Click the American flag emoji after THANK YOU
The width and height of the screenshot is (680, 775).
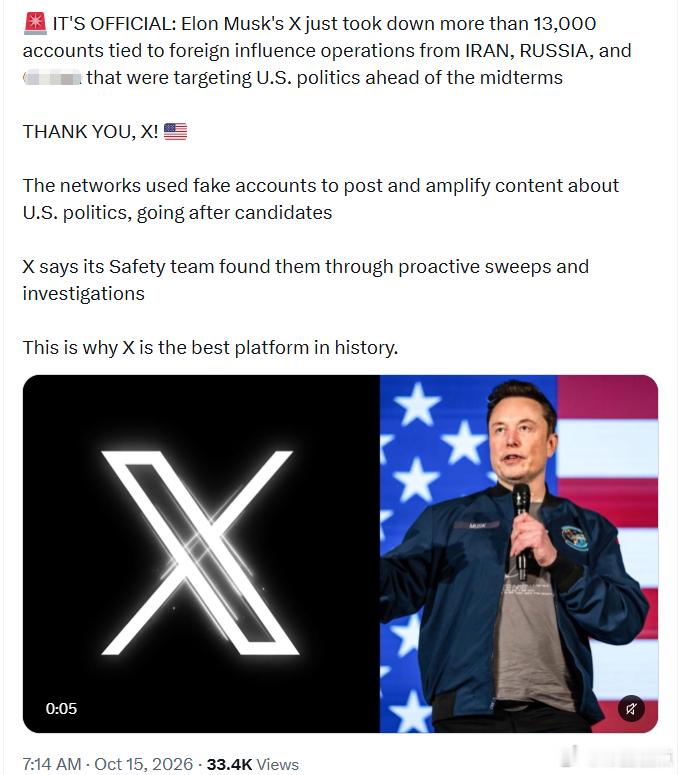pyautogui.click(x=175, y=131)
